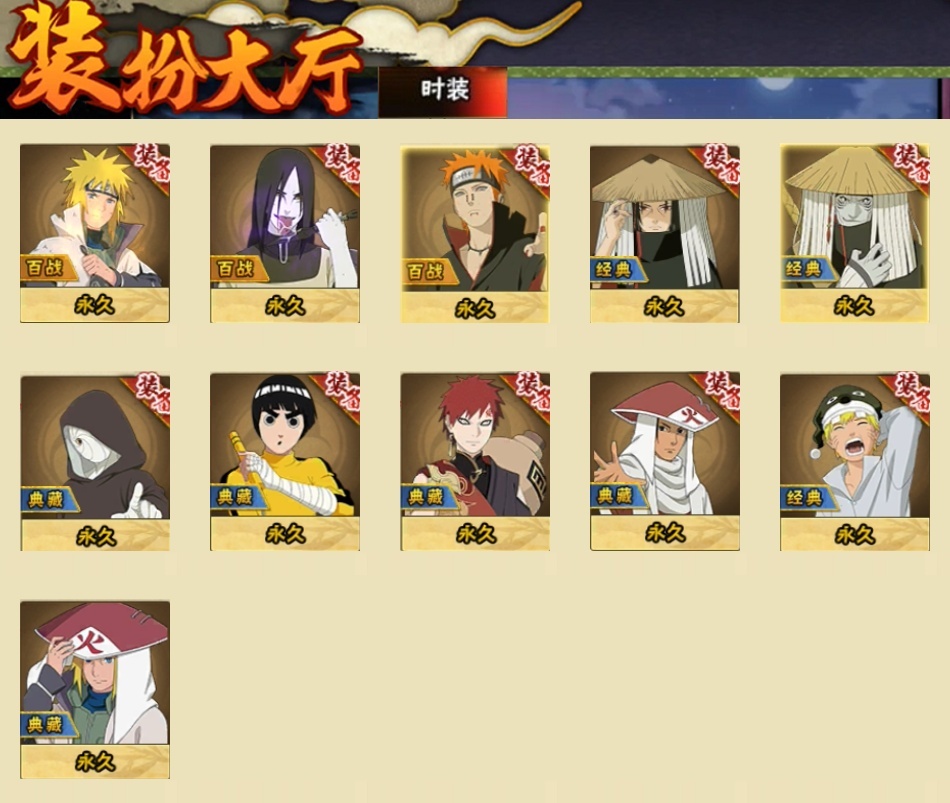Select the yellow jumpsuit bowl-cut ninja card
Viewport: 950px width, 803px height.
[285, 462]
